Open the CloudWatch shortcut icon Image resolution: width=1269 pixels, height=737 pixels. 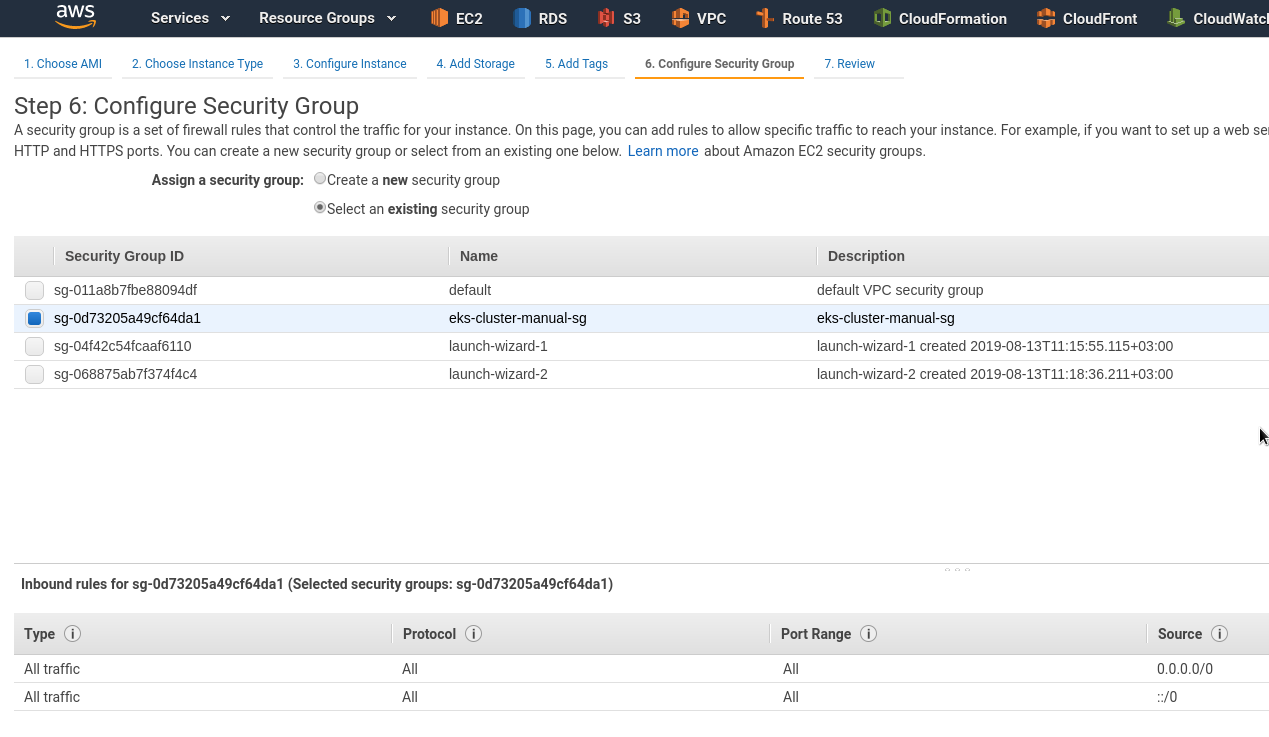click(x=1176, y=18)
